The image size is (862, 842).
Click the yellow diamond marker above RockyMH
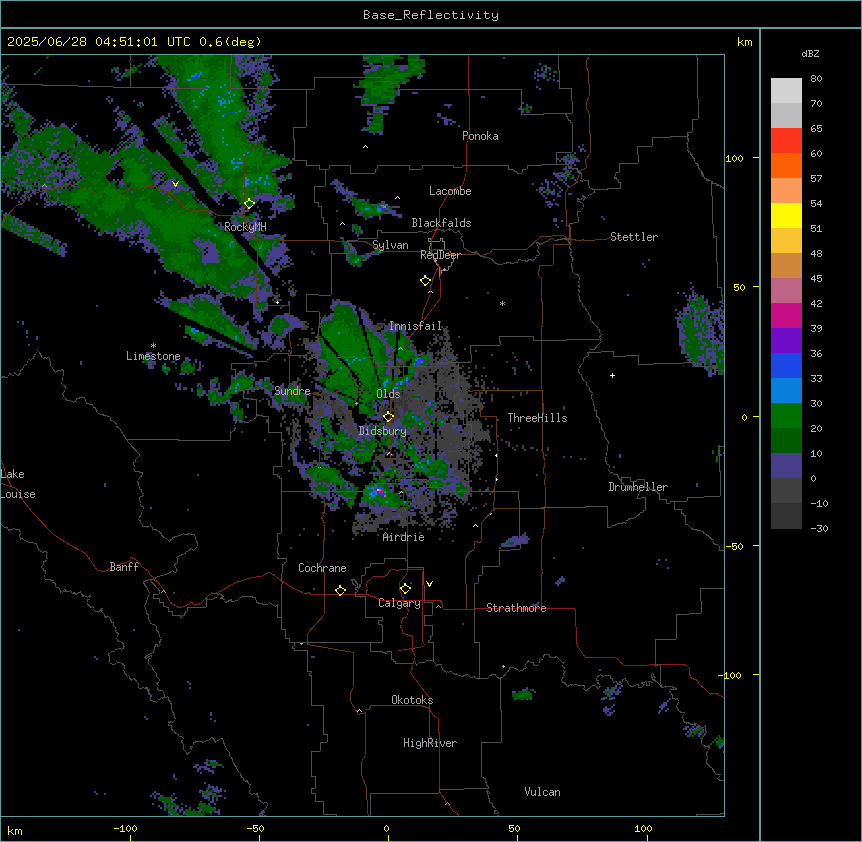coord(249,204)
